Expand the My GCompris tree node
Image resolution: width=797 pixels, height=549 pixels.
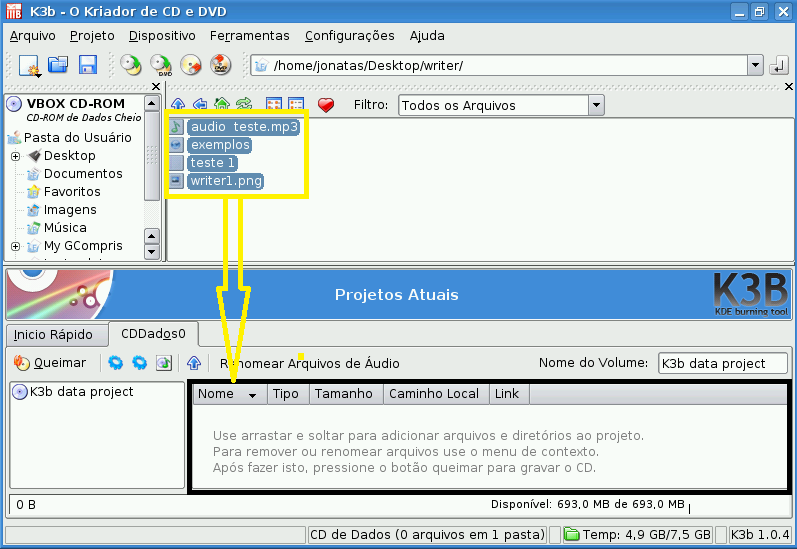coord(16,247)
